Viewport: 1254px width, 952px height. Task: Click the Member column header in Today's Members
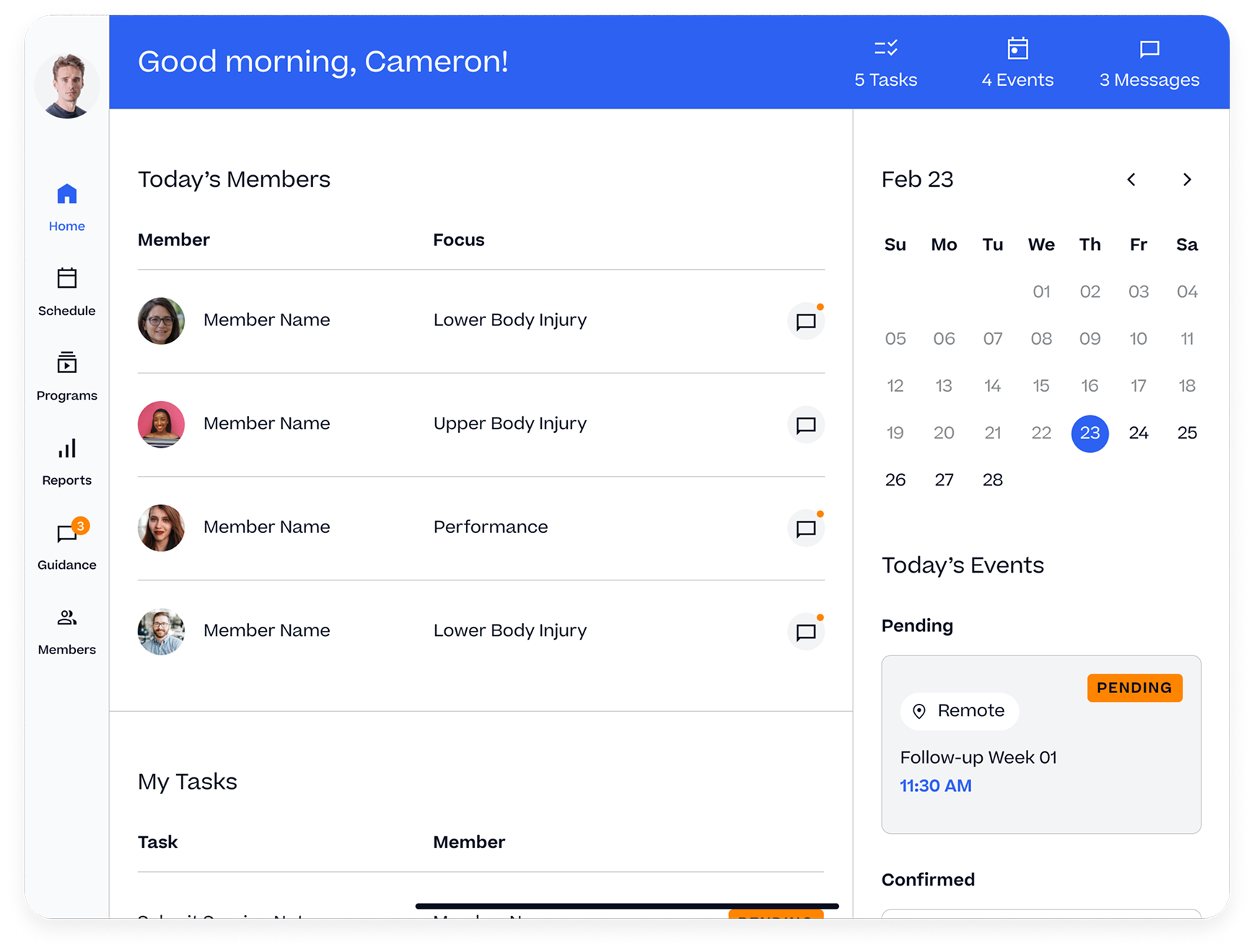point(174,240)
